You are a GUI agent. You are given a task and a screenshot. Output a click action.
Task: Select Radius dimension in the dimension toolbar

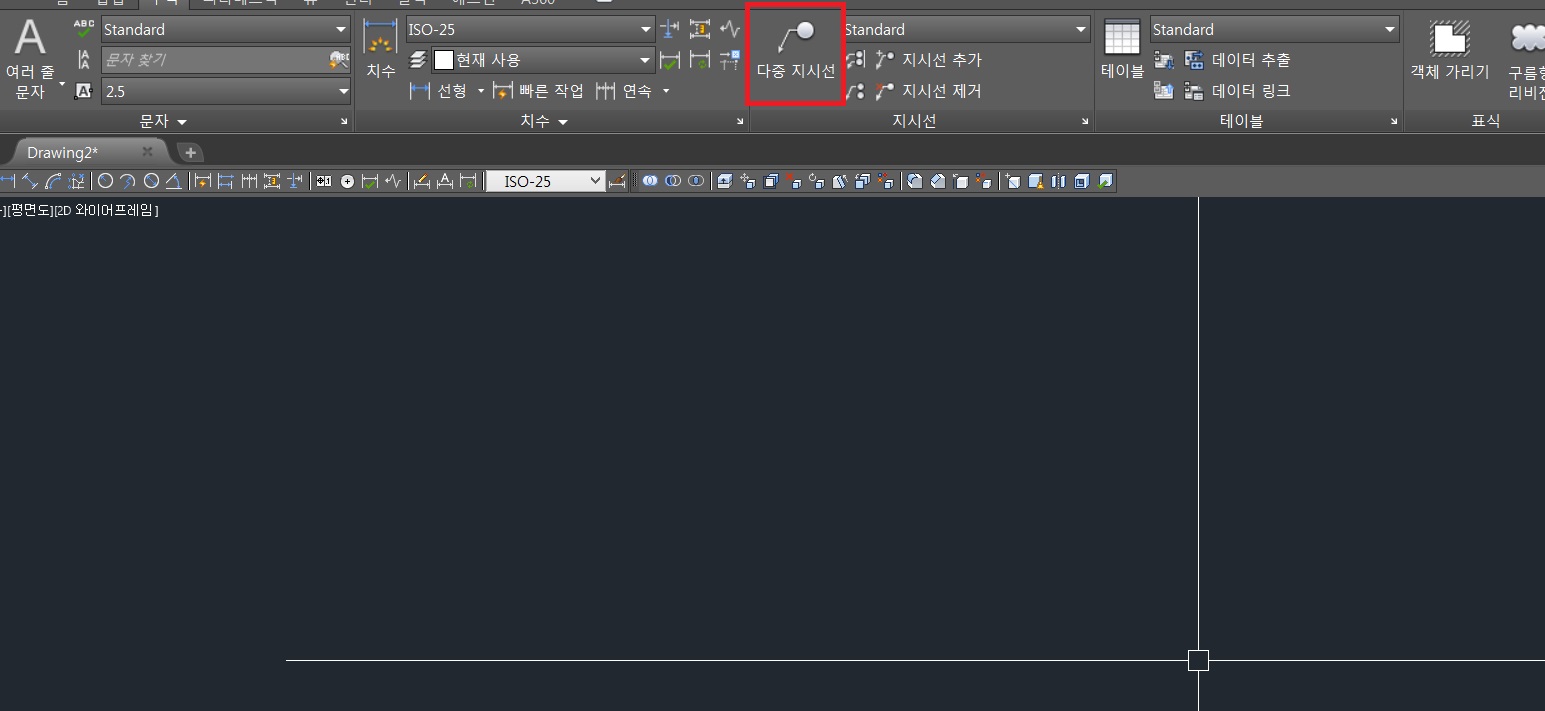pos(105,181)
